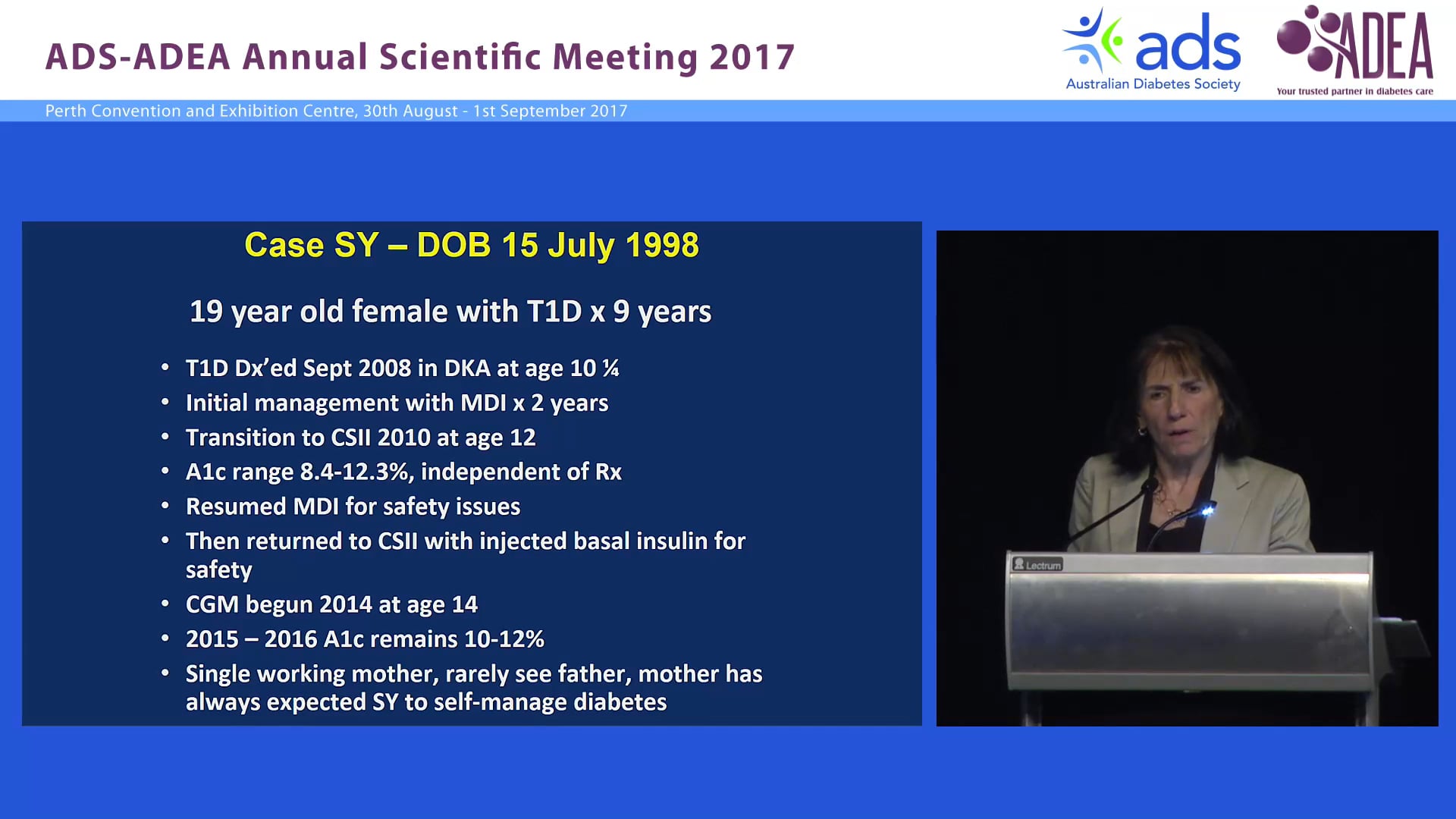Click the slide title 'Case SY – DOB 15 July 1998'
The image size is (1456, 819).
click(472, 244)
